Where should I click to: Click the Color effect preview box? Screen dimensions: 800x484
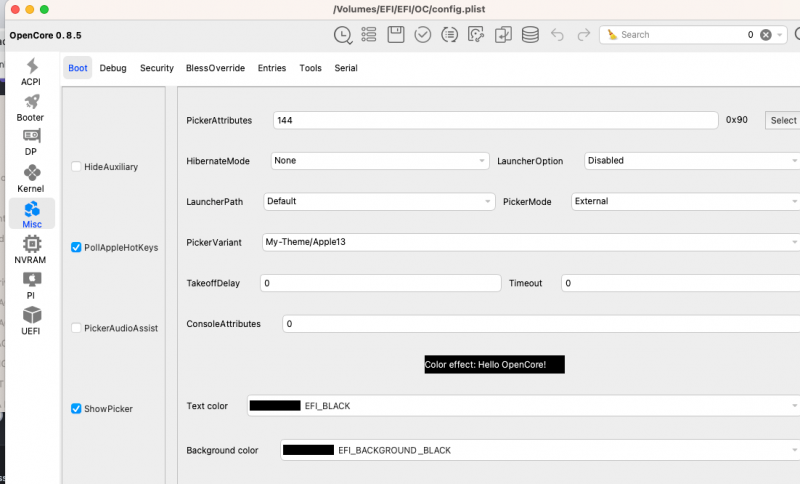[494, 365]
